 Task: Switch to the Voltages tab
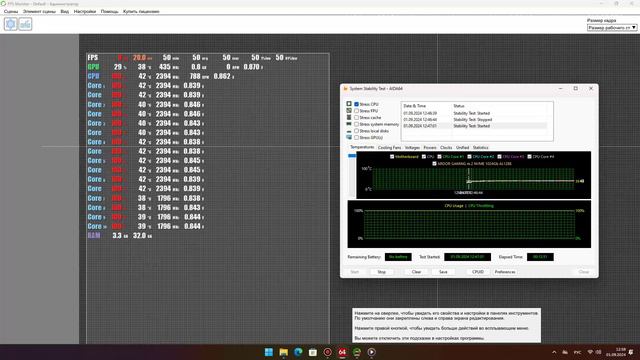click(412, 148)
